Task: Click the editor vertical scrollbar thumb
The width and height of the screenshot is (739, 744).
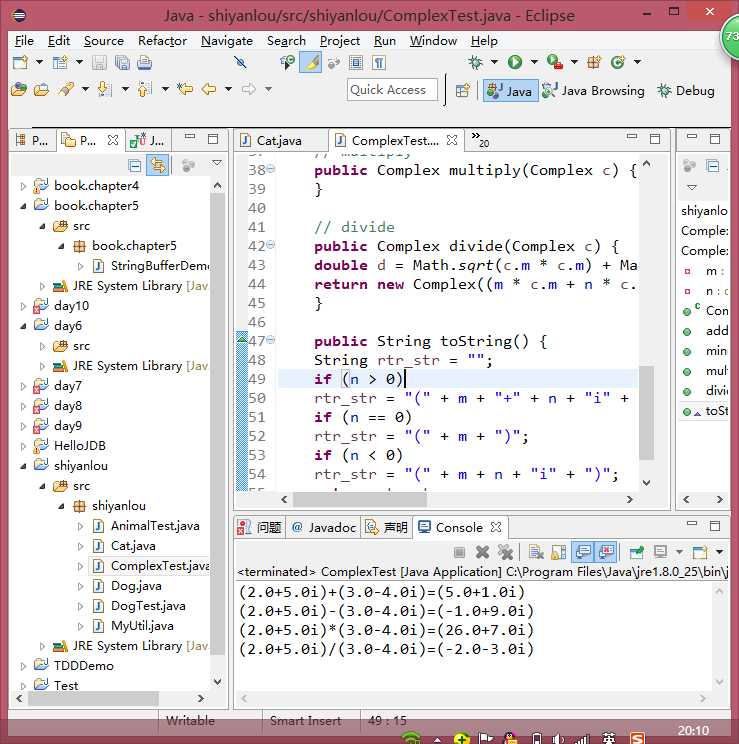Action: coord(646,413)
